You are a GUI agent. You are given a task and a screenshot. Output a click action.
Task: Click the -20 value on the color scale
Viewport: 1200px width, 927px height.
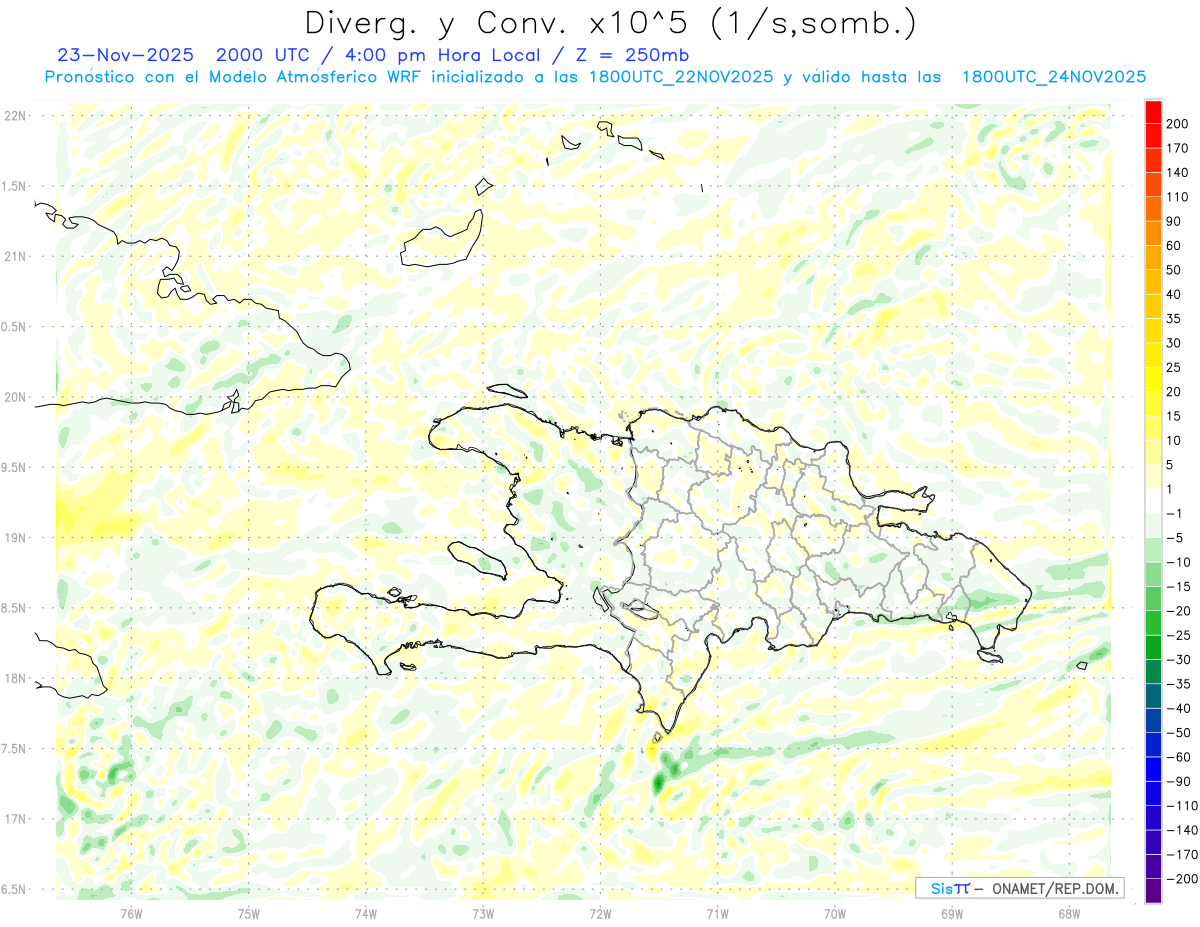coord(1177,611)
